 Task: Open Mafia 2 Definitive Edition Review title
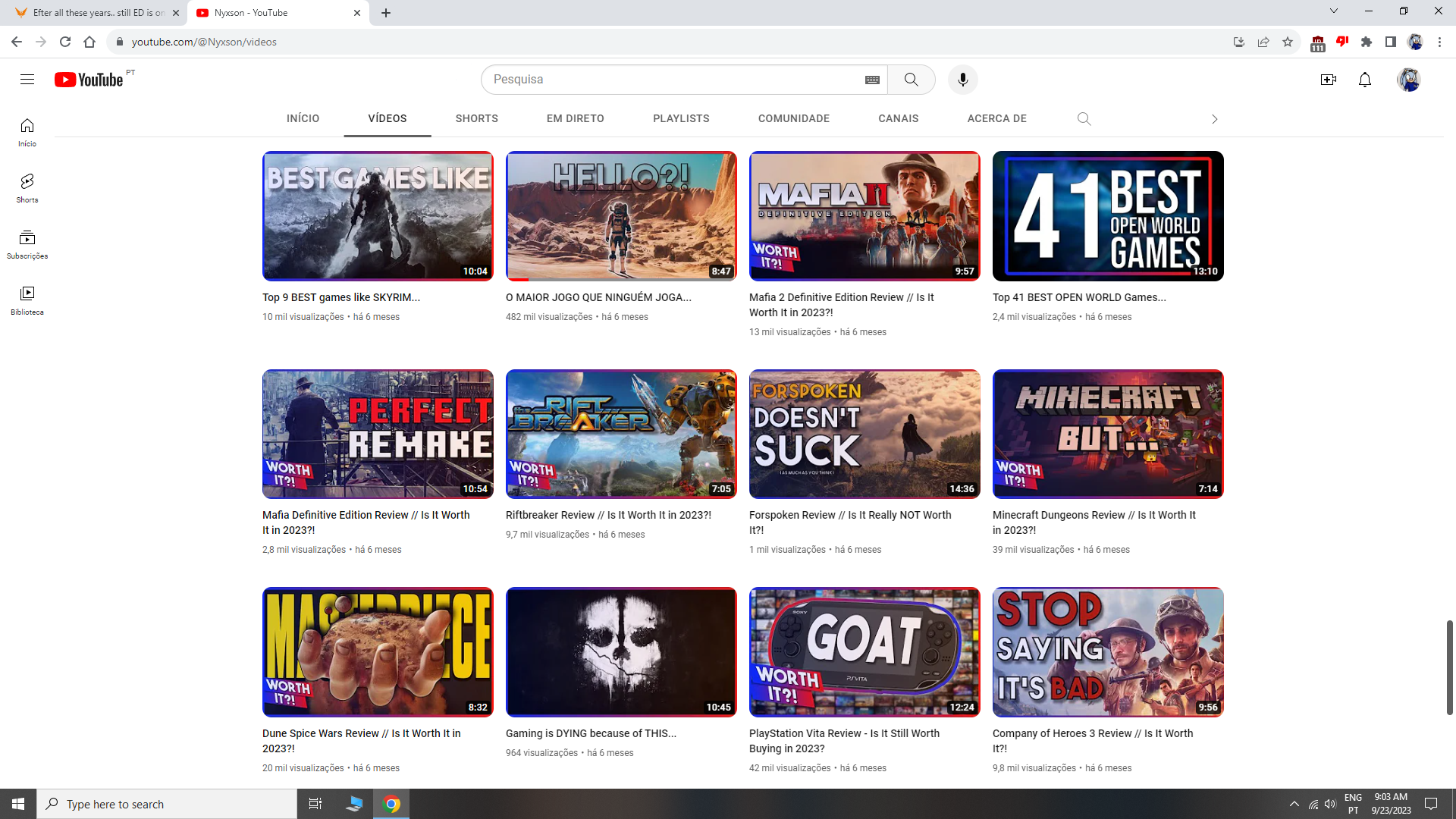[842, 305]
